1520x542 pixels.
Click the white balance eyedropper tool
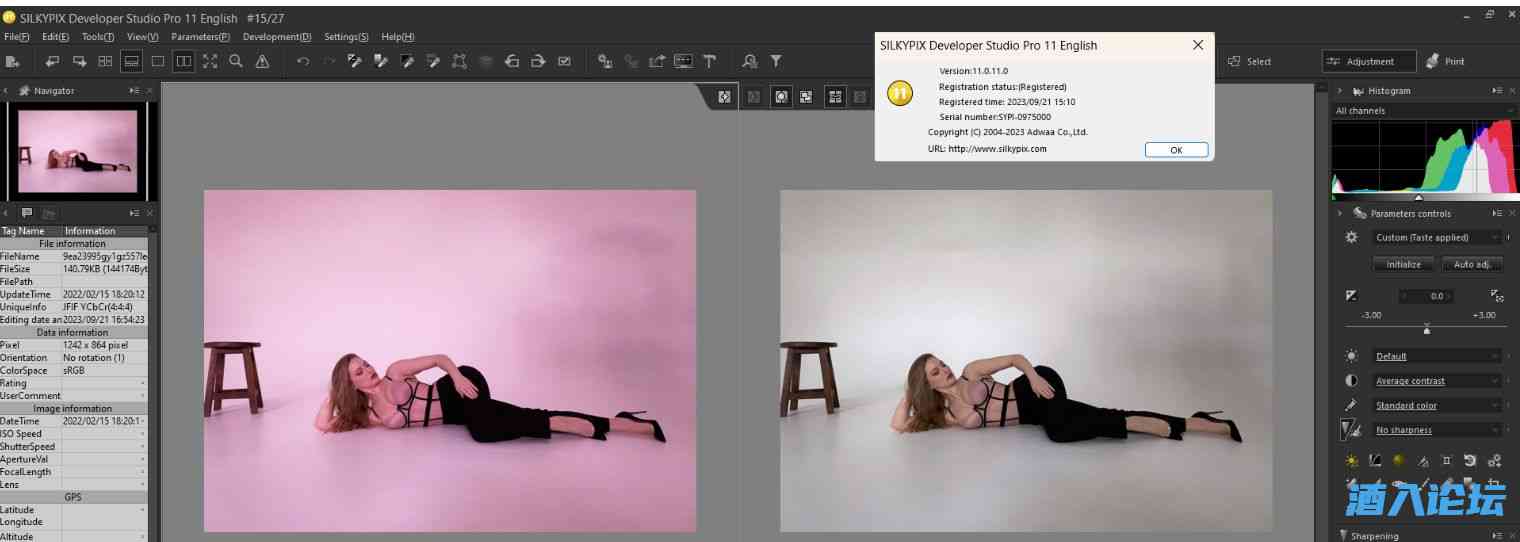click(x=354, y=61)
